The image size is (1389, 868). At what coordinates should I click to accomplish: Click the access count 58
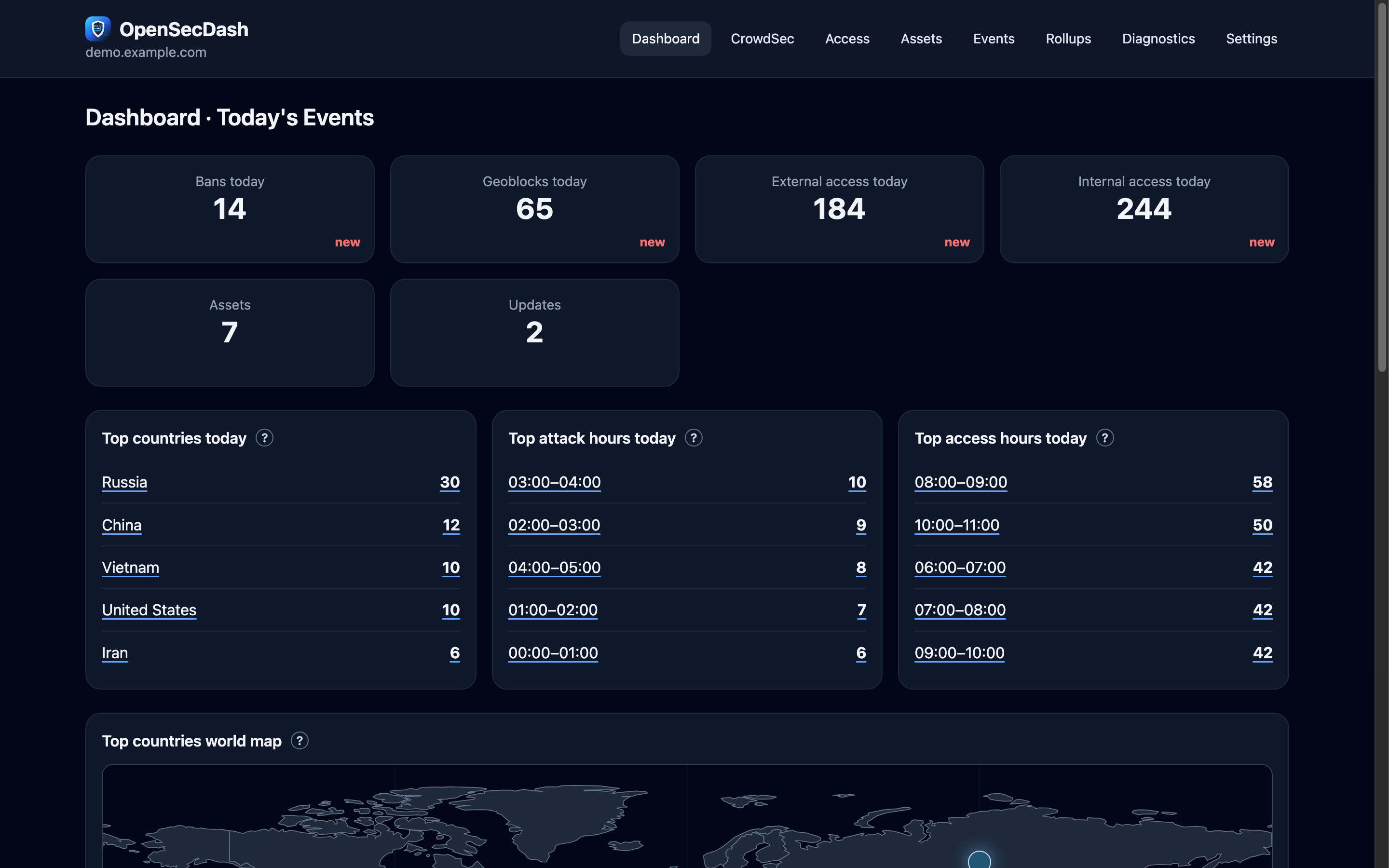[1262, 482]
